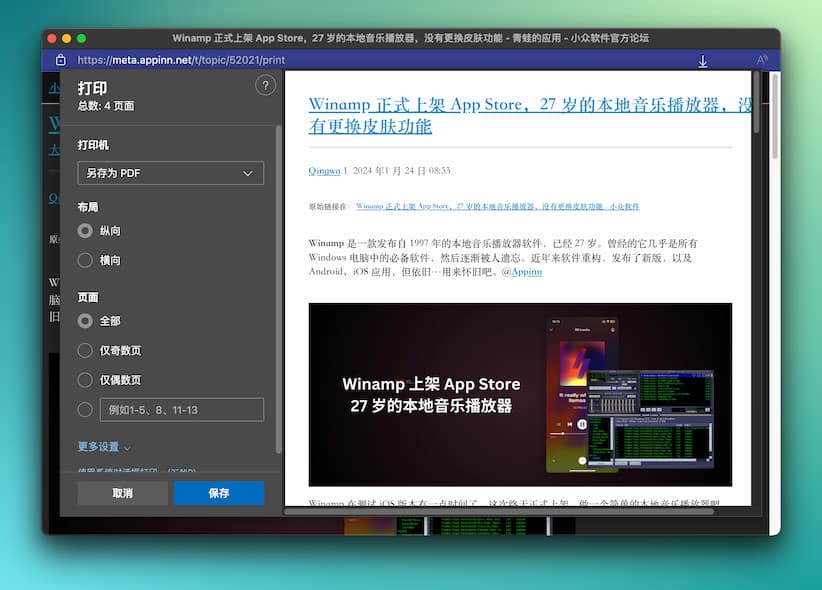Viewport: 822px width, 590px height.
Task: Select the custom page range radio button
Action: pos(85,409)
